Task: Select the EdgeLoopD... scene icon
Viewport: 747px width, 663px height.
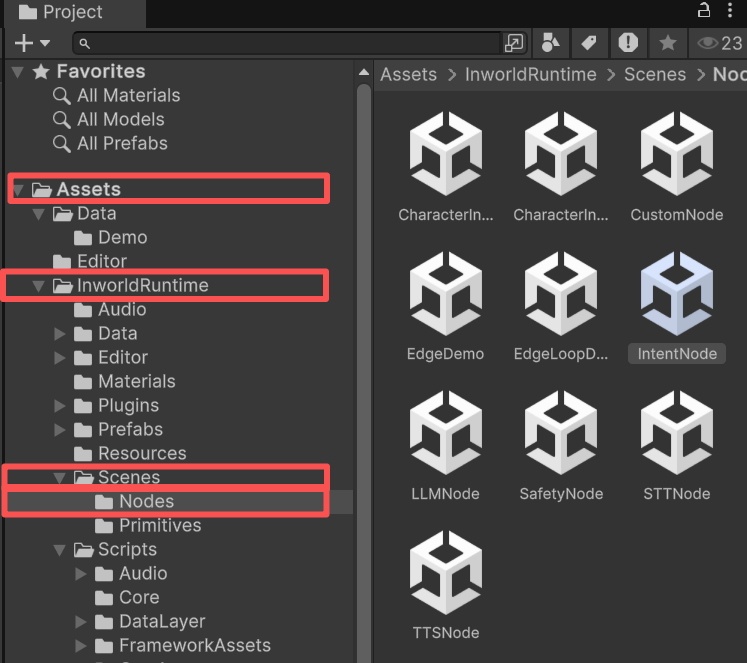Action: (x=561, y=293)
